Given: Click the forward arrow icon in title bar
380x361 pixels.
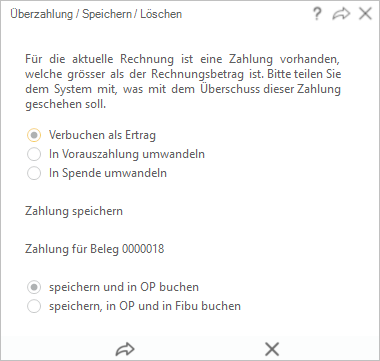Looking at the screenshot, I should (341, 14).
